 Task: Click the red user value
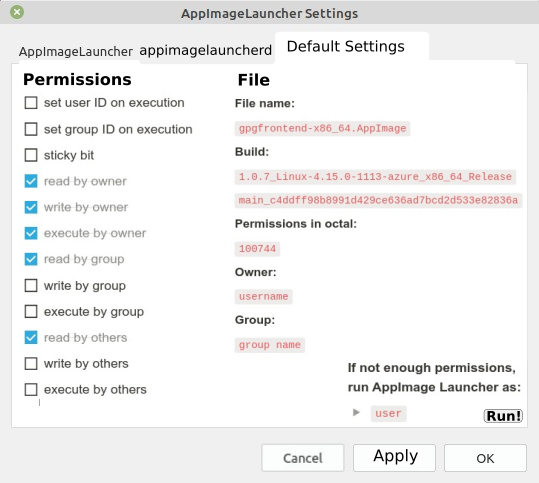(x=388, y=414)
